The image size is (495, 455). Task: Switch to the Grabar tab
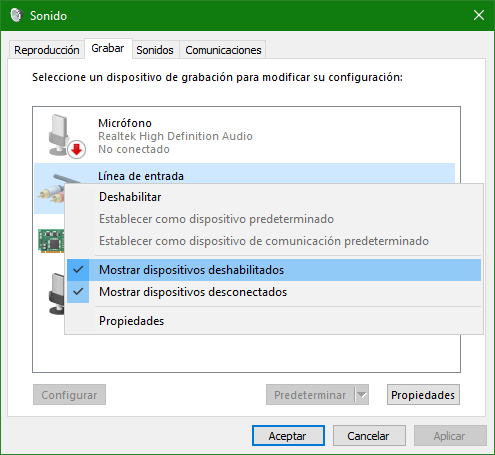(x=108, y=49)
